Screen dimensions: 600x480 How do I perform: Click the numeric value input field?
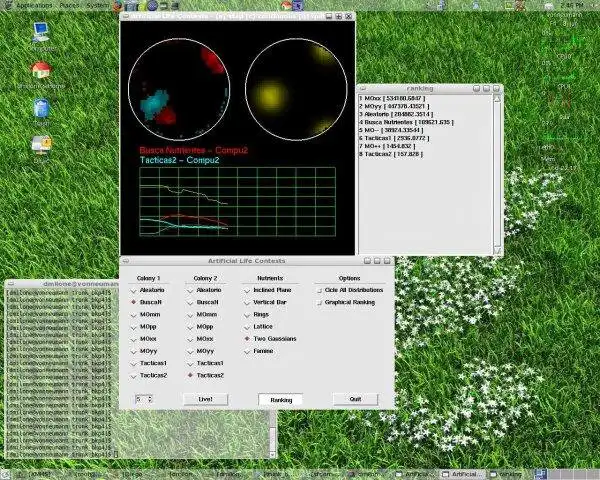(141, 399)
